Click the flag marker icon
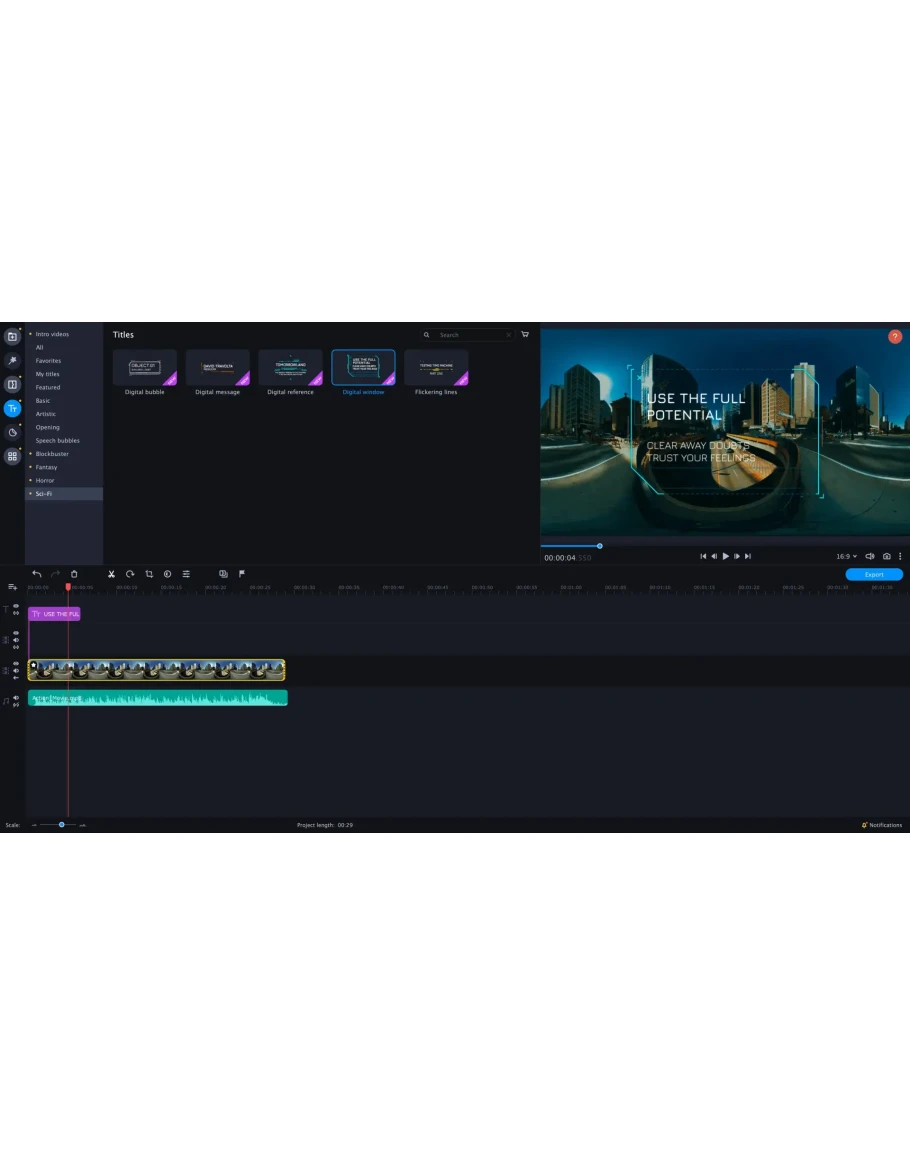Screen dimensions: 910x1155 click(242, 574)
